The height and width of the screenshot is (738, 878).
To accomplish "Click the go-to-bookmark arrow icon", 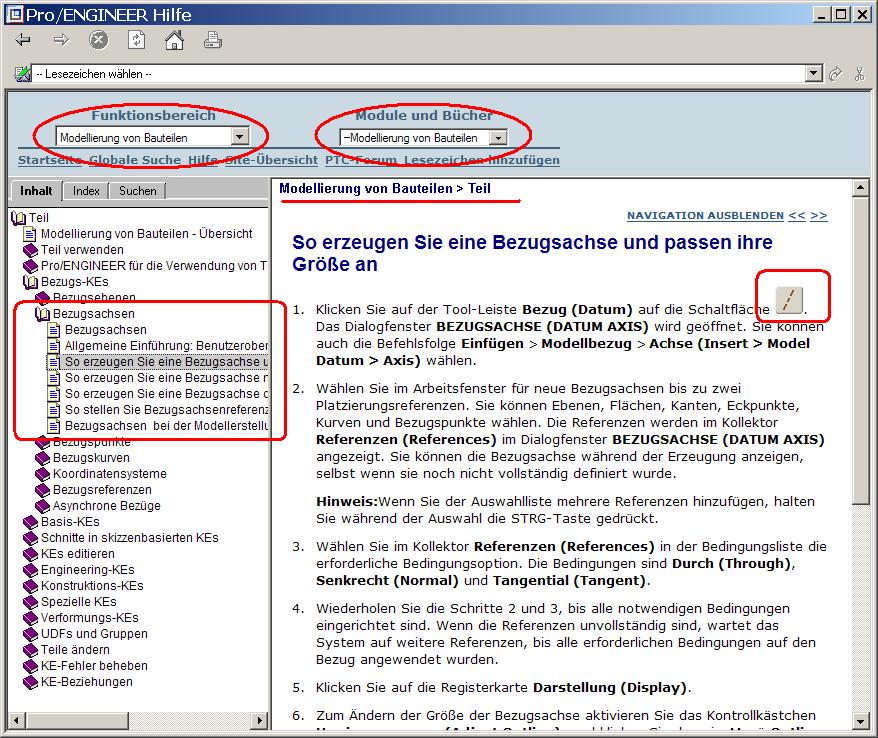I will [x=835, y=74].
